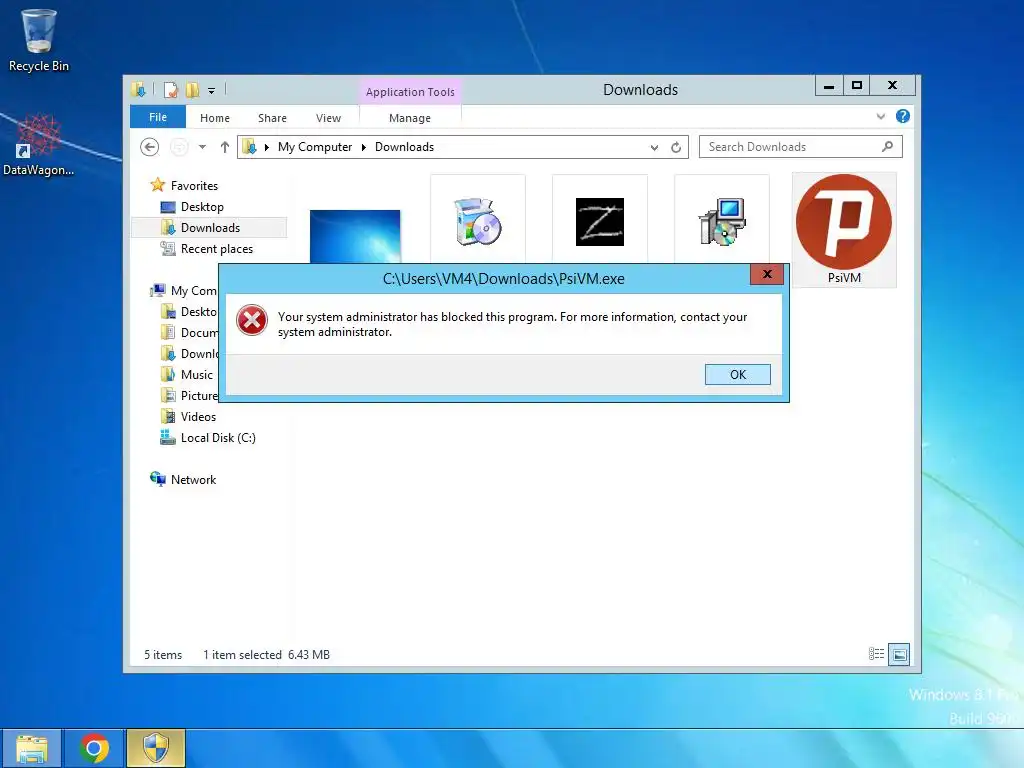Open the DataWagon desktop shortcut
1024x768 pixels.
tap(39, 145)
